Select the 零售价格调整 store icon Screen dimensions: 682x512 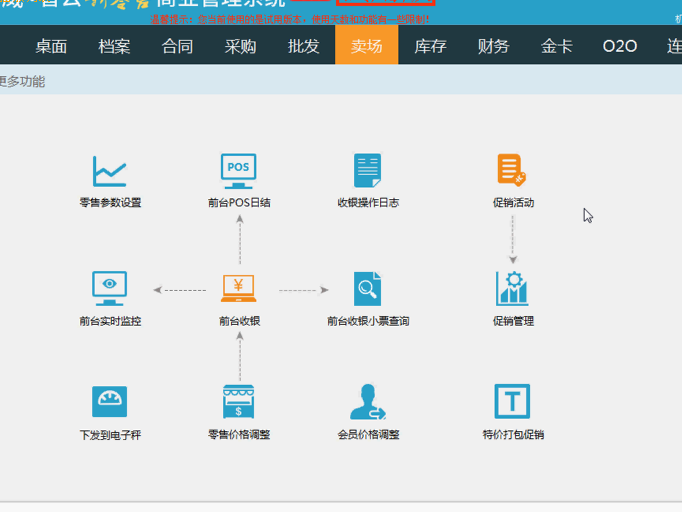tap(239, 401)
